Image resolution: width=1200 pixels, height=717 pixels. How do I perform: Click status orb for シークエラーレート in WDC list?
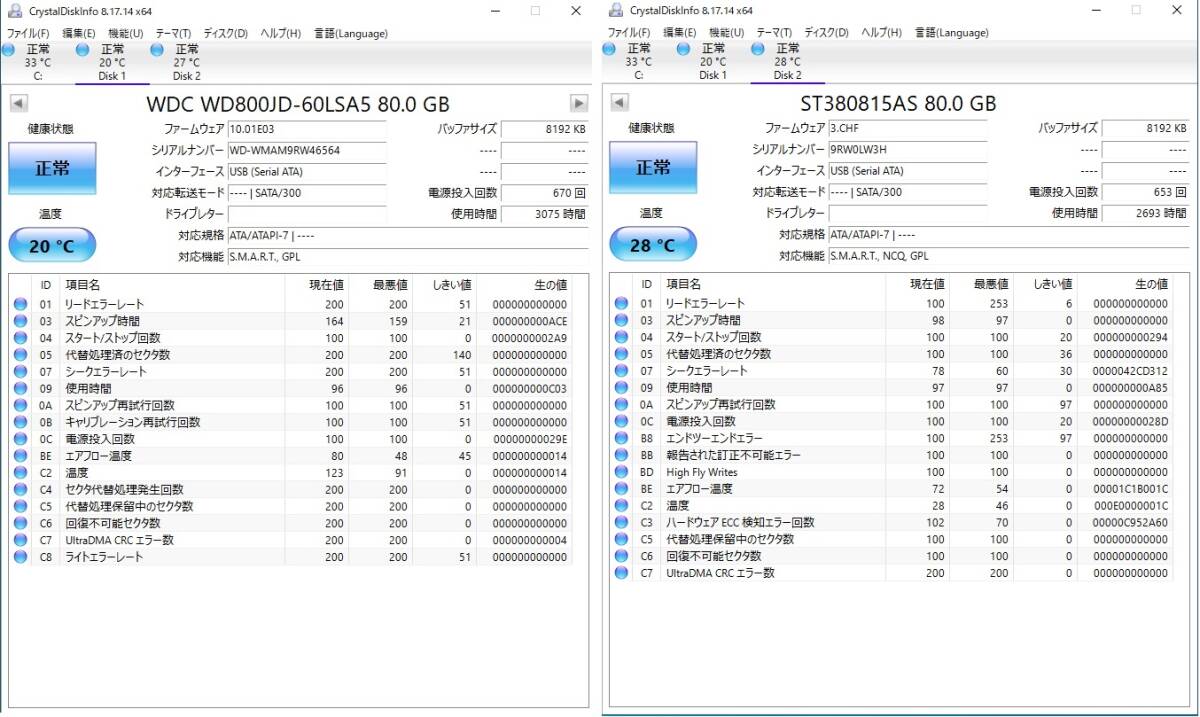pyautogui.click(x=20, y=372)
